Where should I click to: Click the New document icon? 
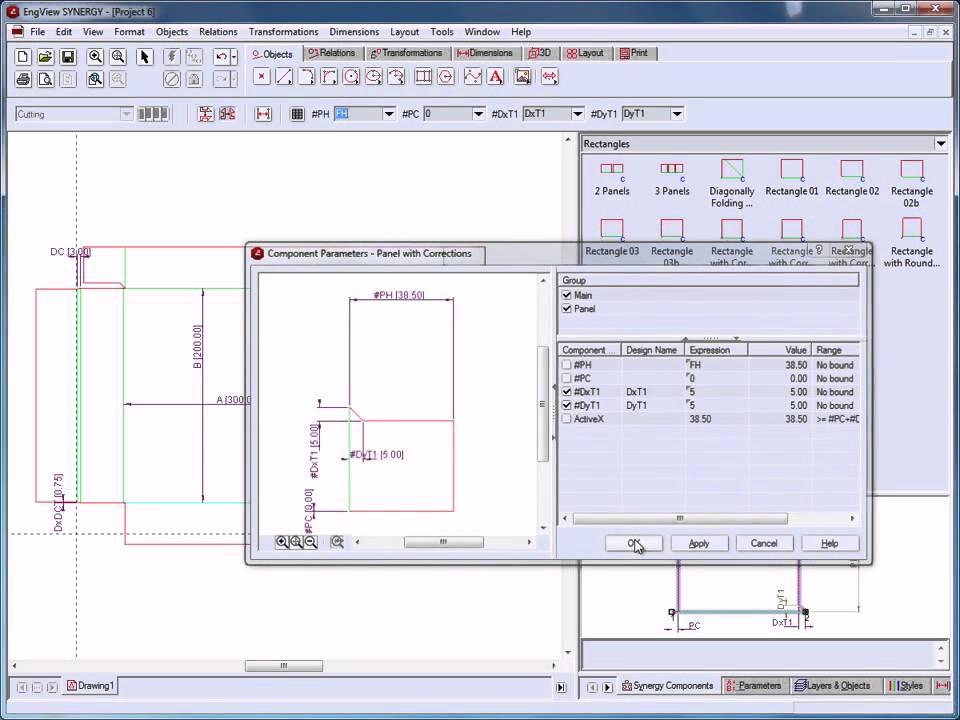tap(23, 57)
